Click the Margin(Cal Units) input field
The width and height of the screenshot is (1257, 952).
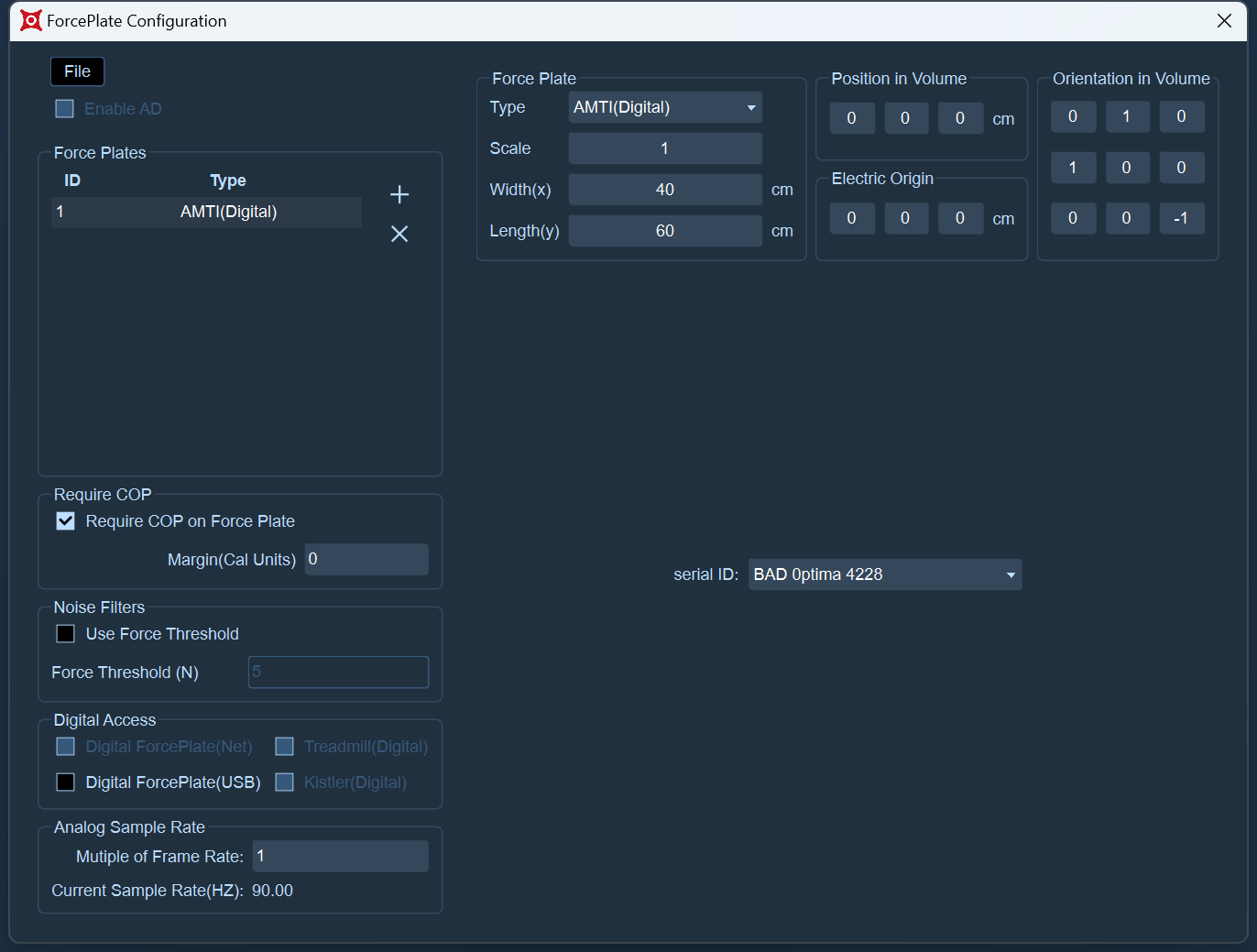pos(366,559)
